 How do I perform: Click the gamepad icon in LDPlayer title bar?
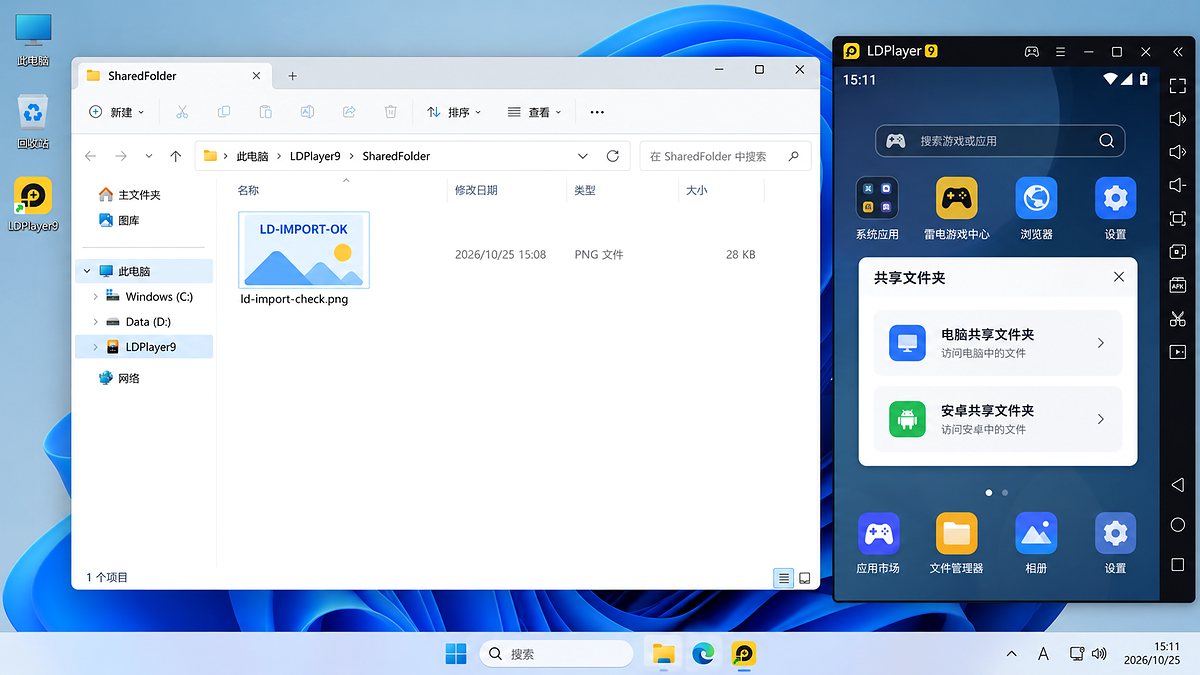click(1032, 51)
